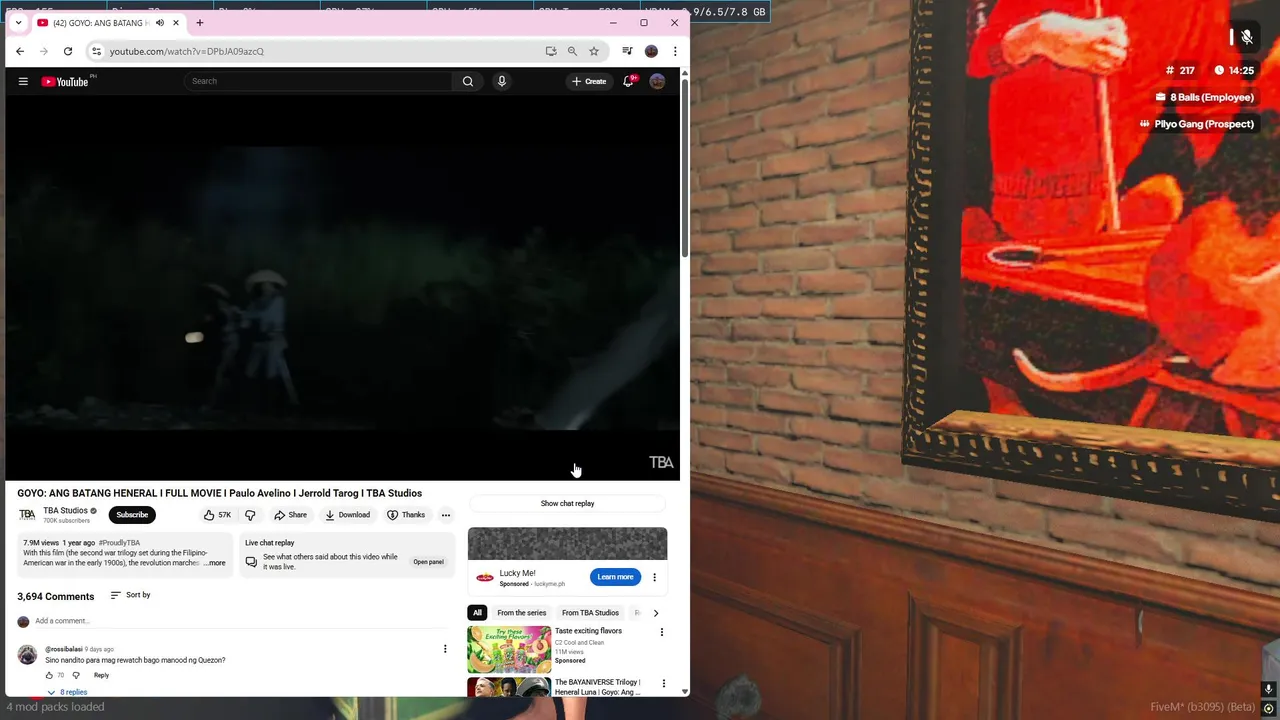Open Chrome tab search dropdown
1280x720 pixels.
tap(18, 23)
